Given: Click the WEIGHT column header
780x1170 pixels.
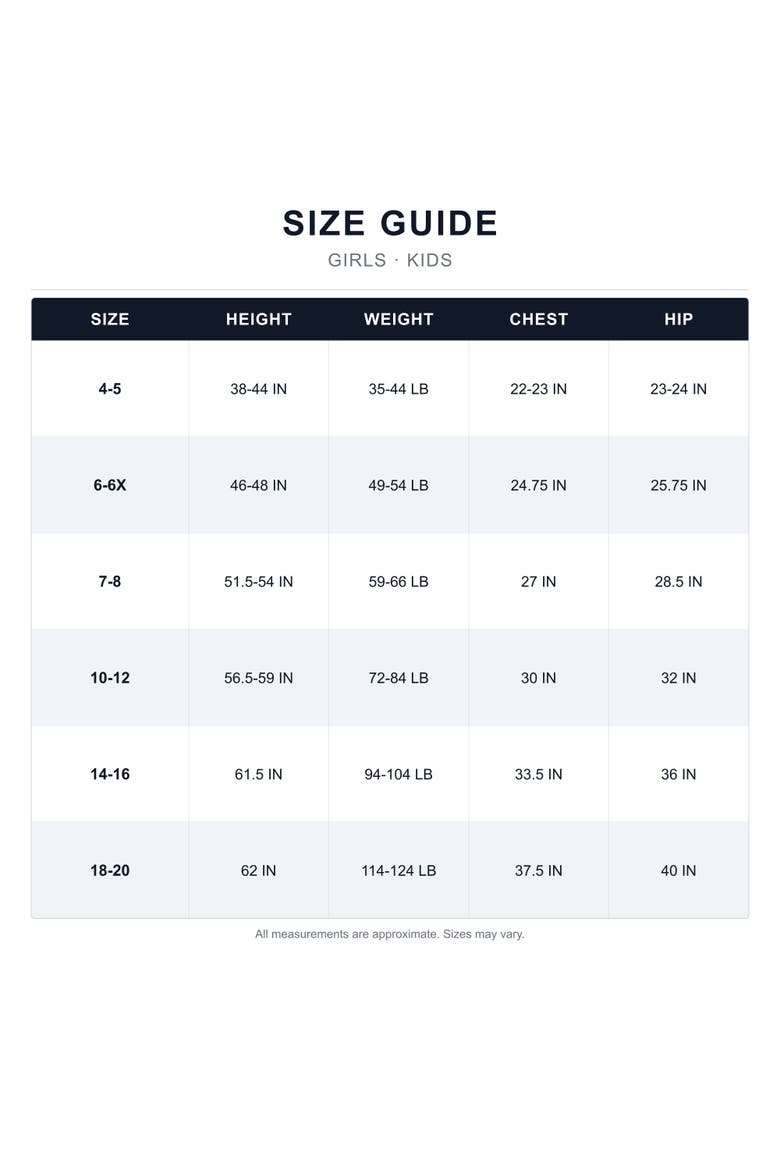Looking at the screenshot, I should pyautogui.click(x=399, y=319).
